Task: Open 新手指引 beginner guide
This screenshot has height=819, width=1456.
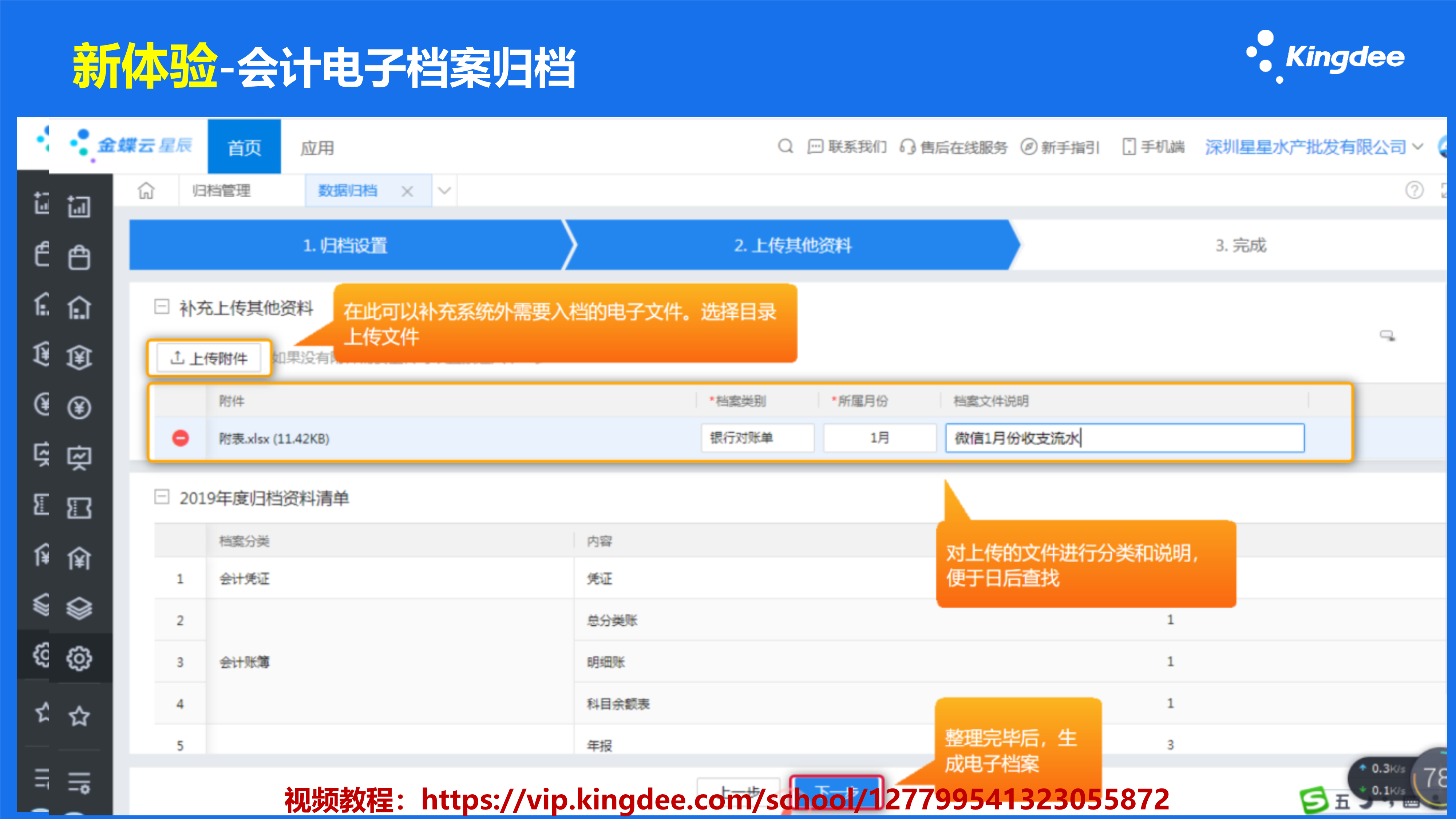Action: tap(1060, 147)
